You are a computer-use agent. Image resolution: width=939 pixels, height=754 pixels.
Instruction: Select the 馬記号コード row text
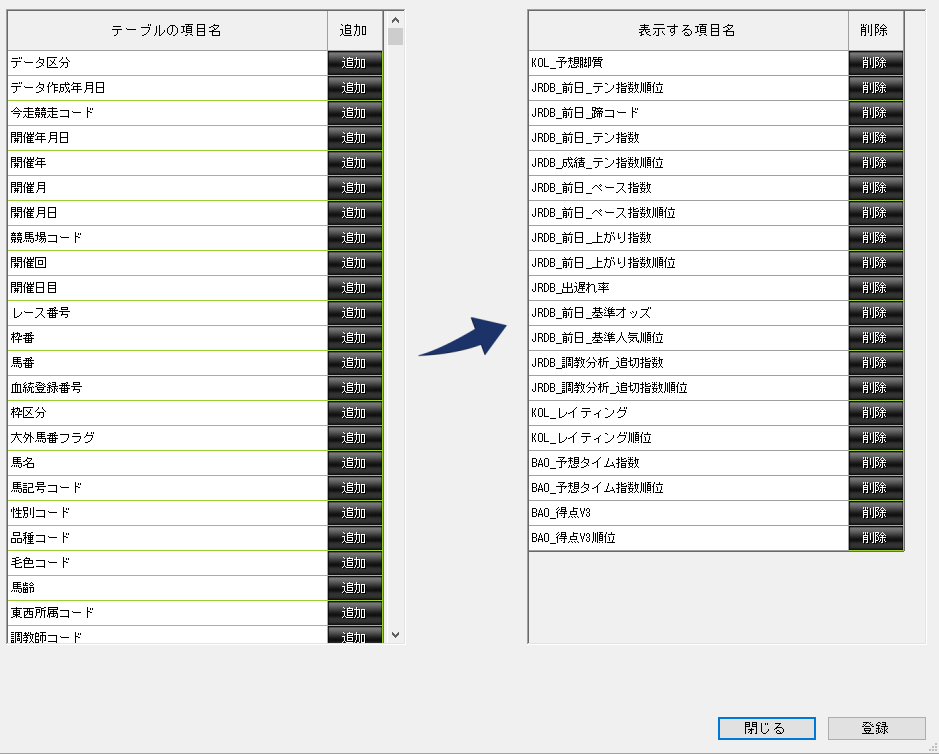[46, 488]
